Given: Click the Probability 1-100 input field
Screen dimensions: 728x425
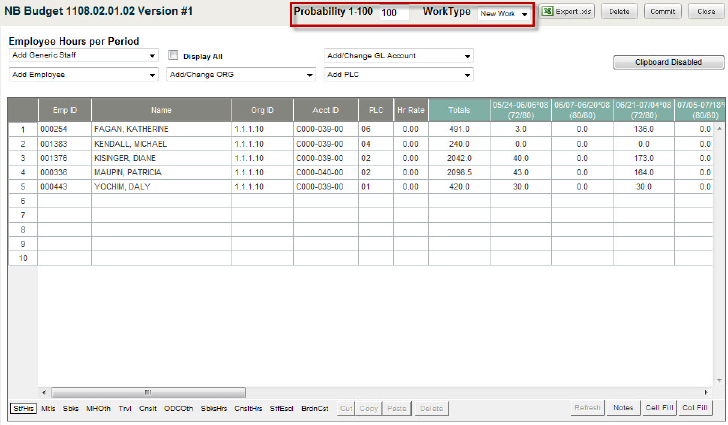Looking at the screenshot, I should pyautogui.click(x=393, y=14).
